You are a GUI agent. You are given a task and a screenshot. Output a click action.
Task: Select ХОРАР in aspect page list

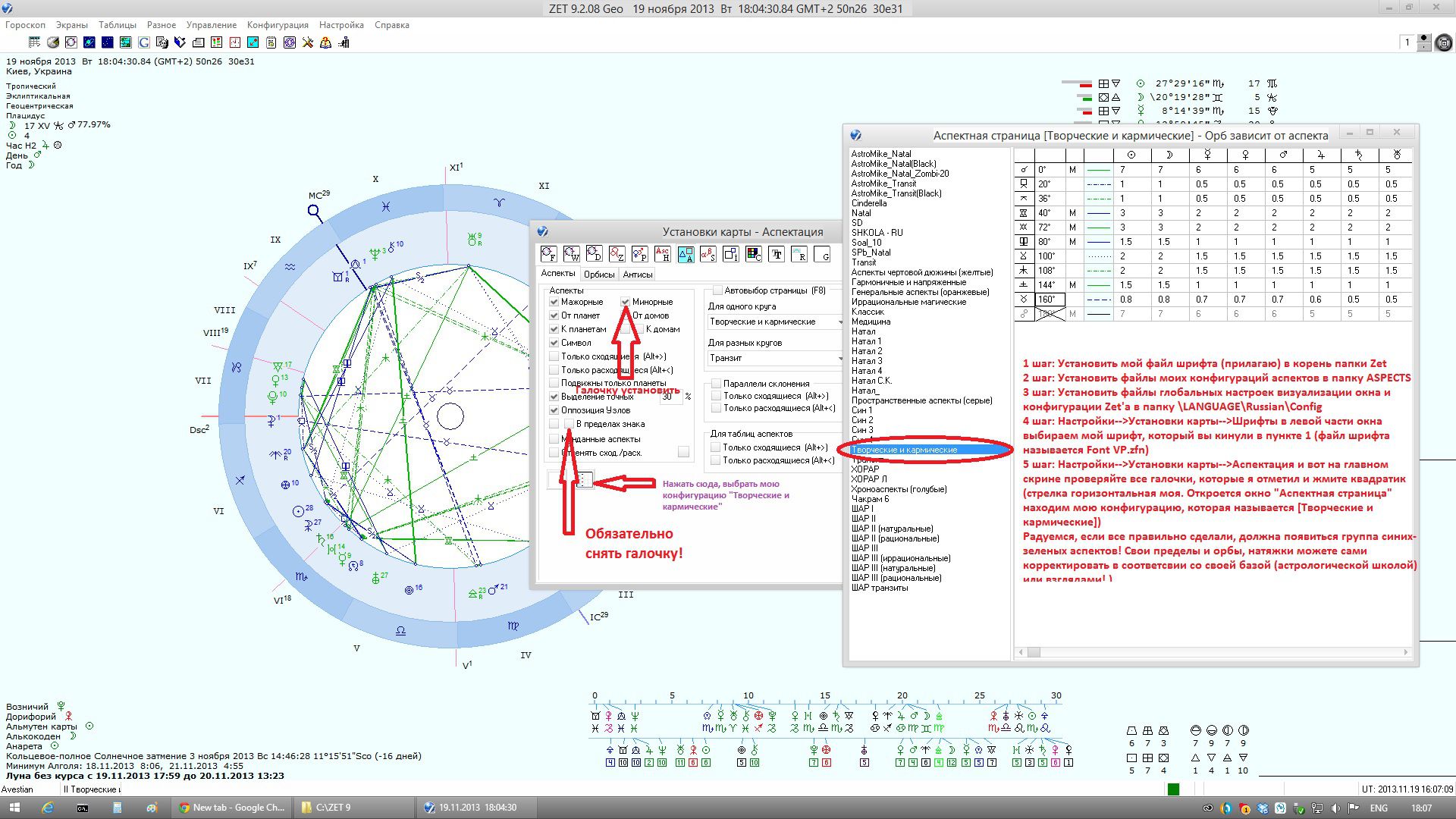point(865,469)
